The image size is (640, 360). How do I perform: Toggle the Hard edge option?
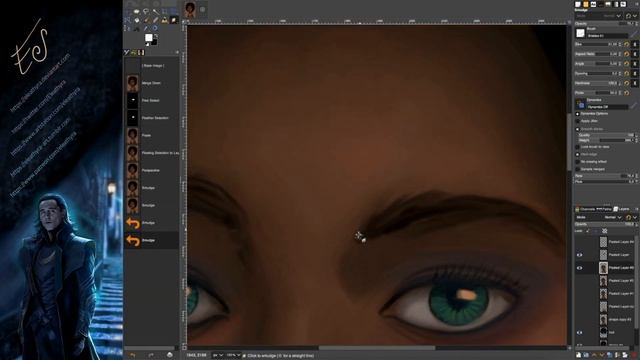(x=577, y=154)
